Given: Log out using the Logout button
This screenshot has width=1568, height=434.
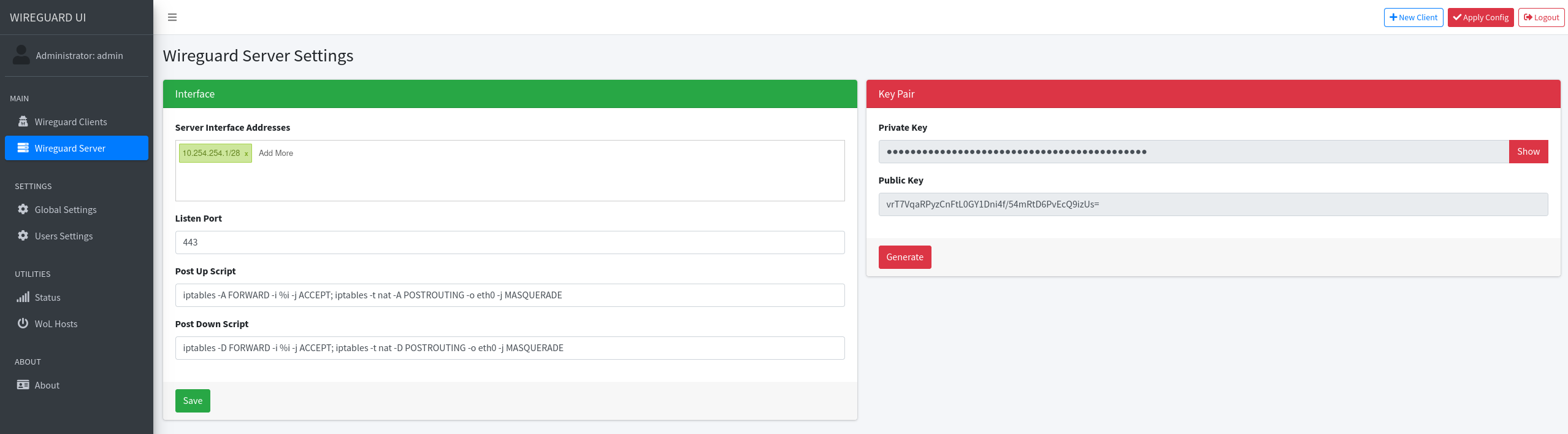Looking at the screenshot, I should tap(1541, 17).
